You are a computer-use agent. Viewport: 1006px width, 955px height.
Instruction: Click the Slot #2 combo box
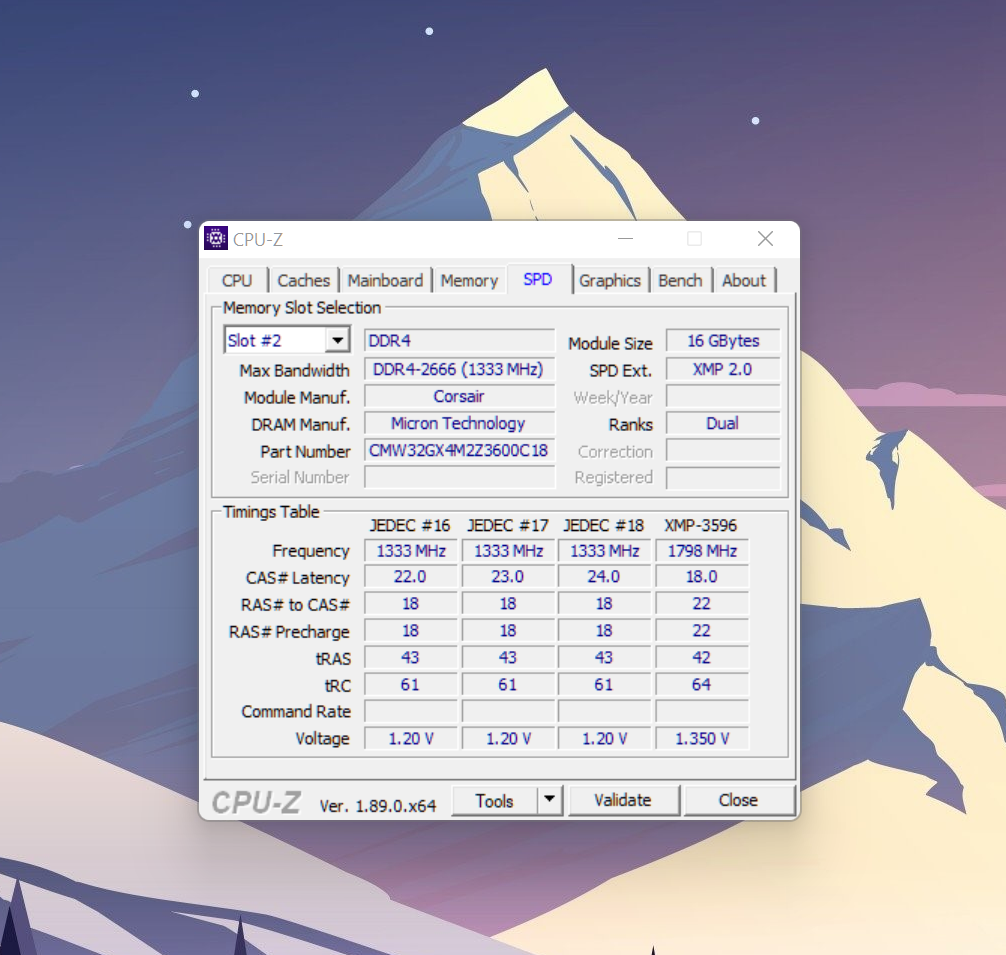pos(287,340)
